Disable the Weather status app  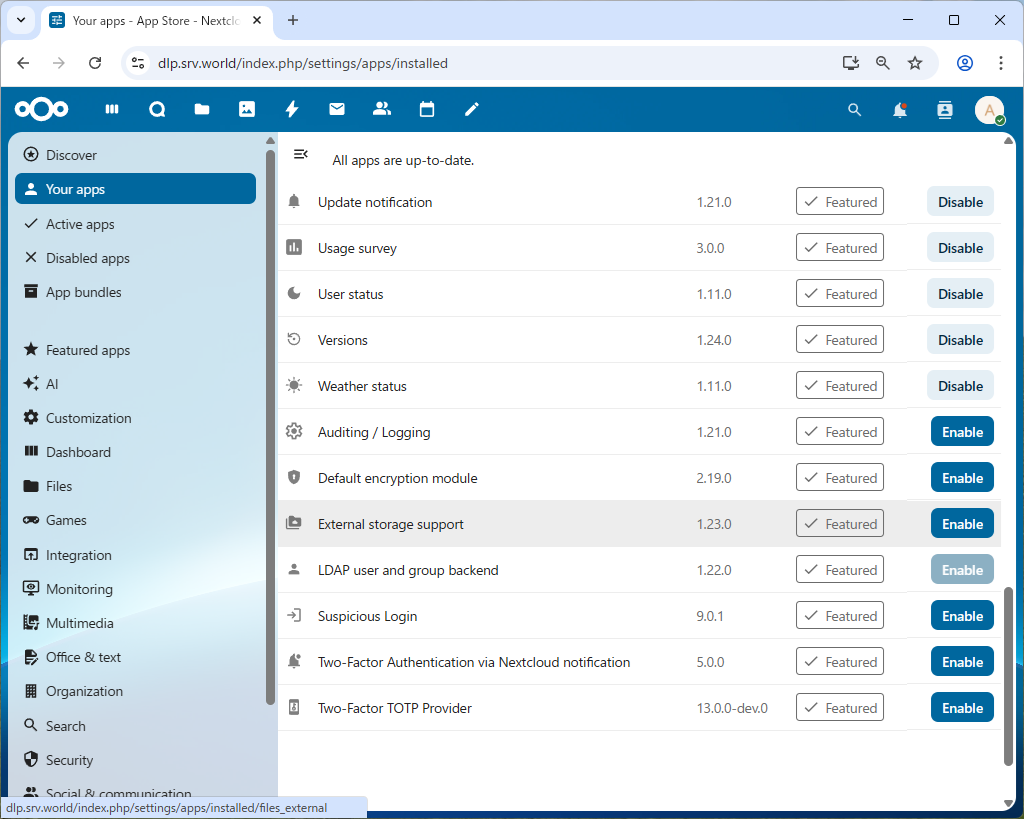tap(960, 386)
